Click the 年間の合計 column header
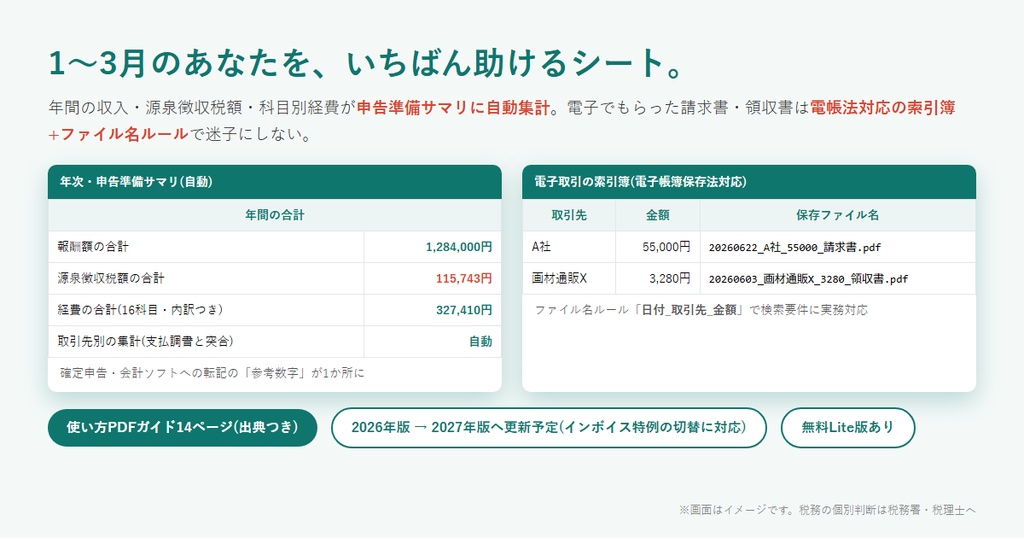This screenshot has width=1024, height=538. (274, 215)
